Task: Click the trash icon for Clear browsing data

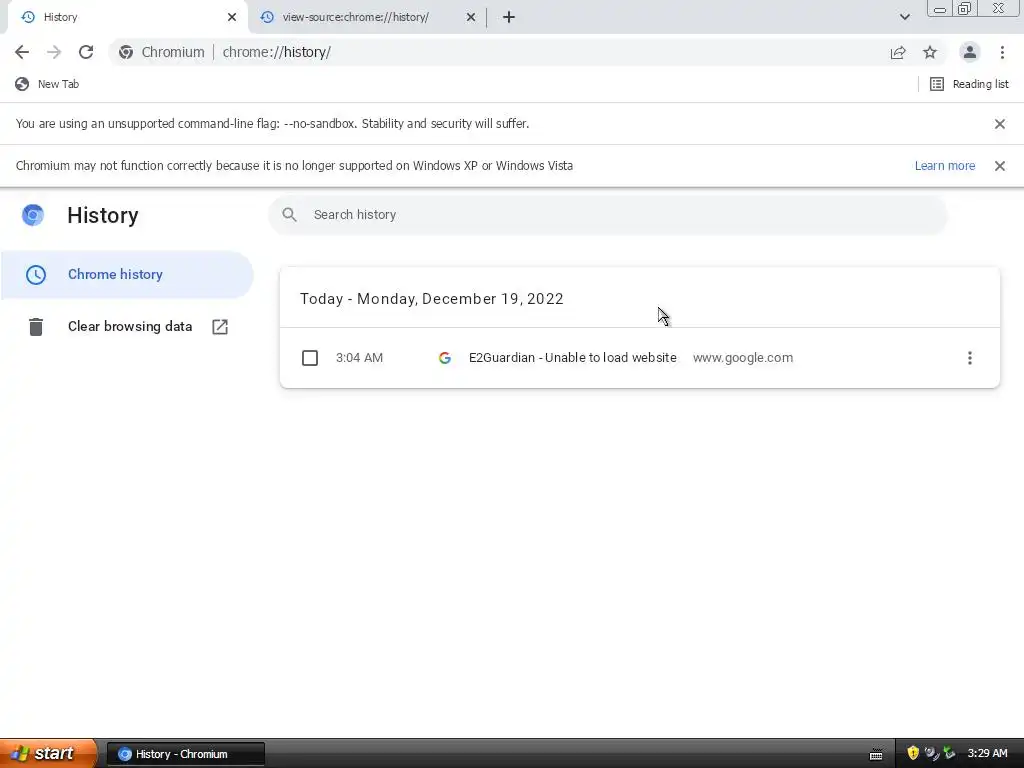Action: point(36,327)
